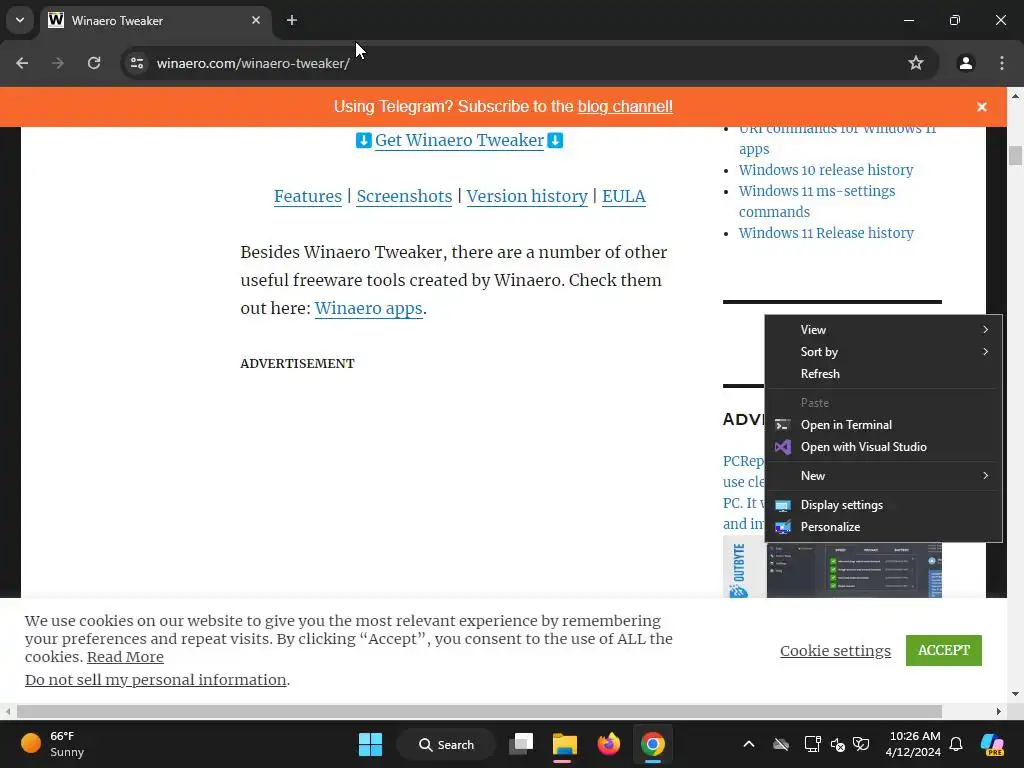Click Do not sell my personal information
The width and height of the screenshot is (1024, 768).
click(x=155, y=680)
